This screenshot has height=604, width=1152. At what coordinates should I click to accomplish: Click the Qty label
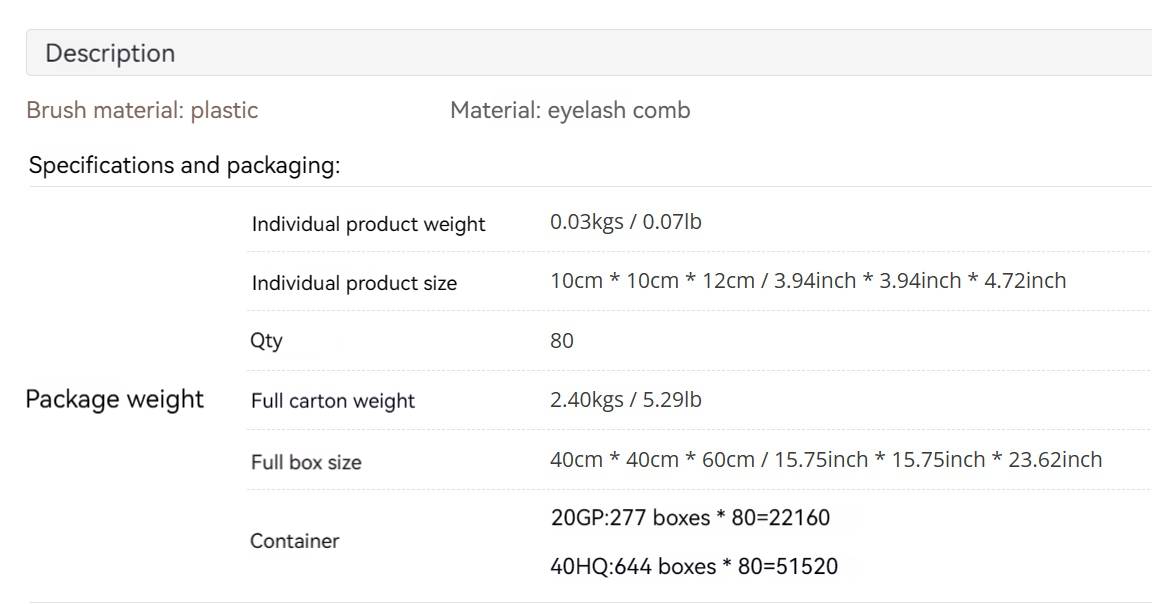tap(266, 341)
